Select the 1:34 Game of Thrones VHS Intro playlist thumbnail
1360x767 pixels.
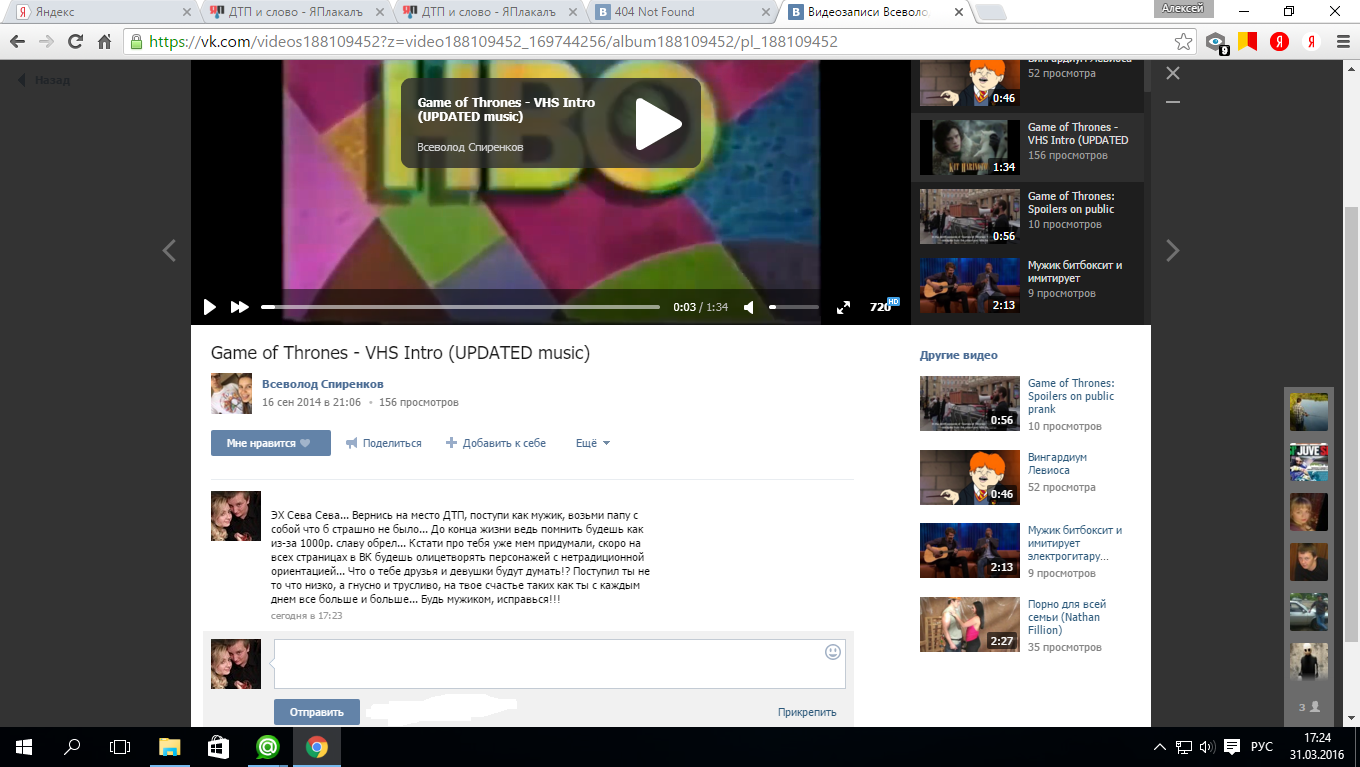pyautogui.click(x=969, y=148)
